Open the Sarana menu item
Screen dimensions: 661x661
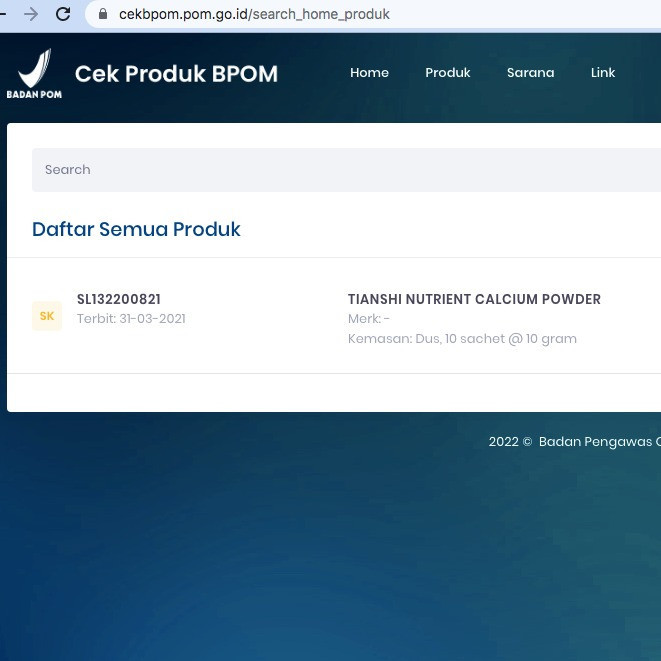click(x=530, y=73)
